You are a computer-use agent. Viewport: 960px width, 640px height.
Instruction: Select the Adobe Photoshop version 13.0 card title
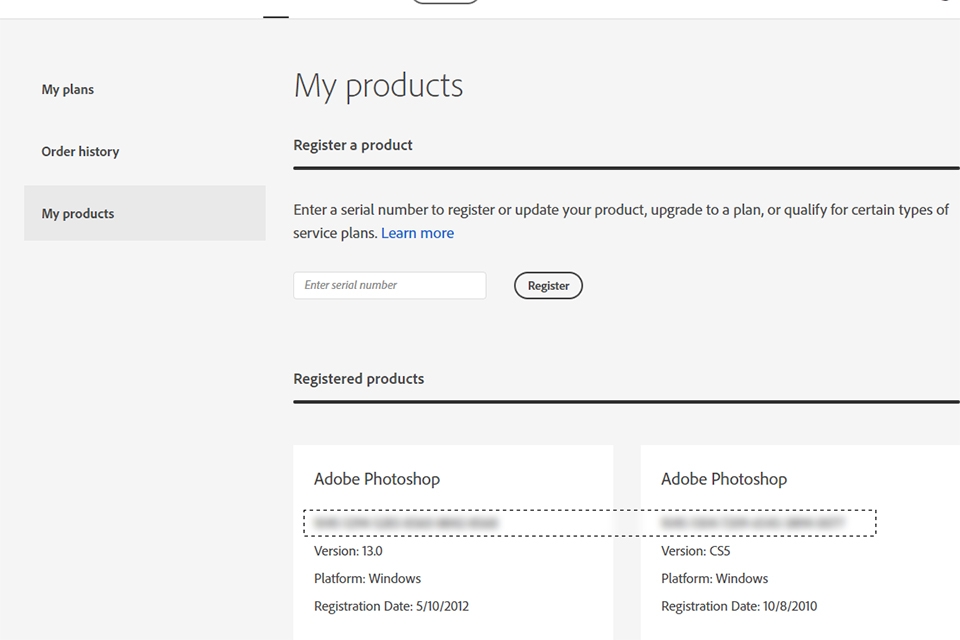click(x=377, y=479)
